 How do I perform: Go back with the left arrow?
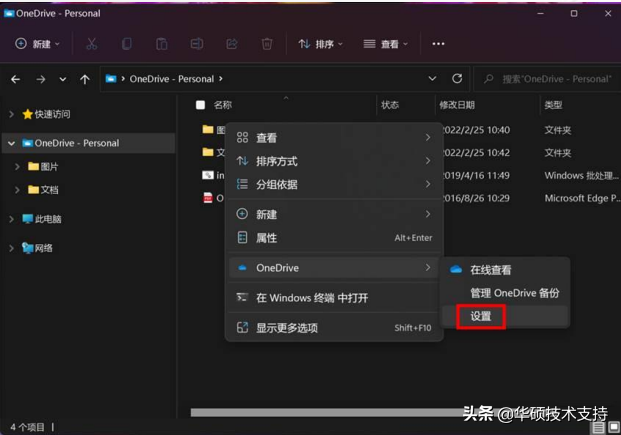(x=15, y=79)
